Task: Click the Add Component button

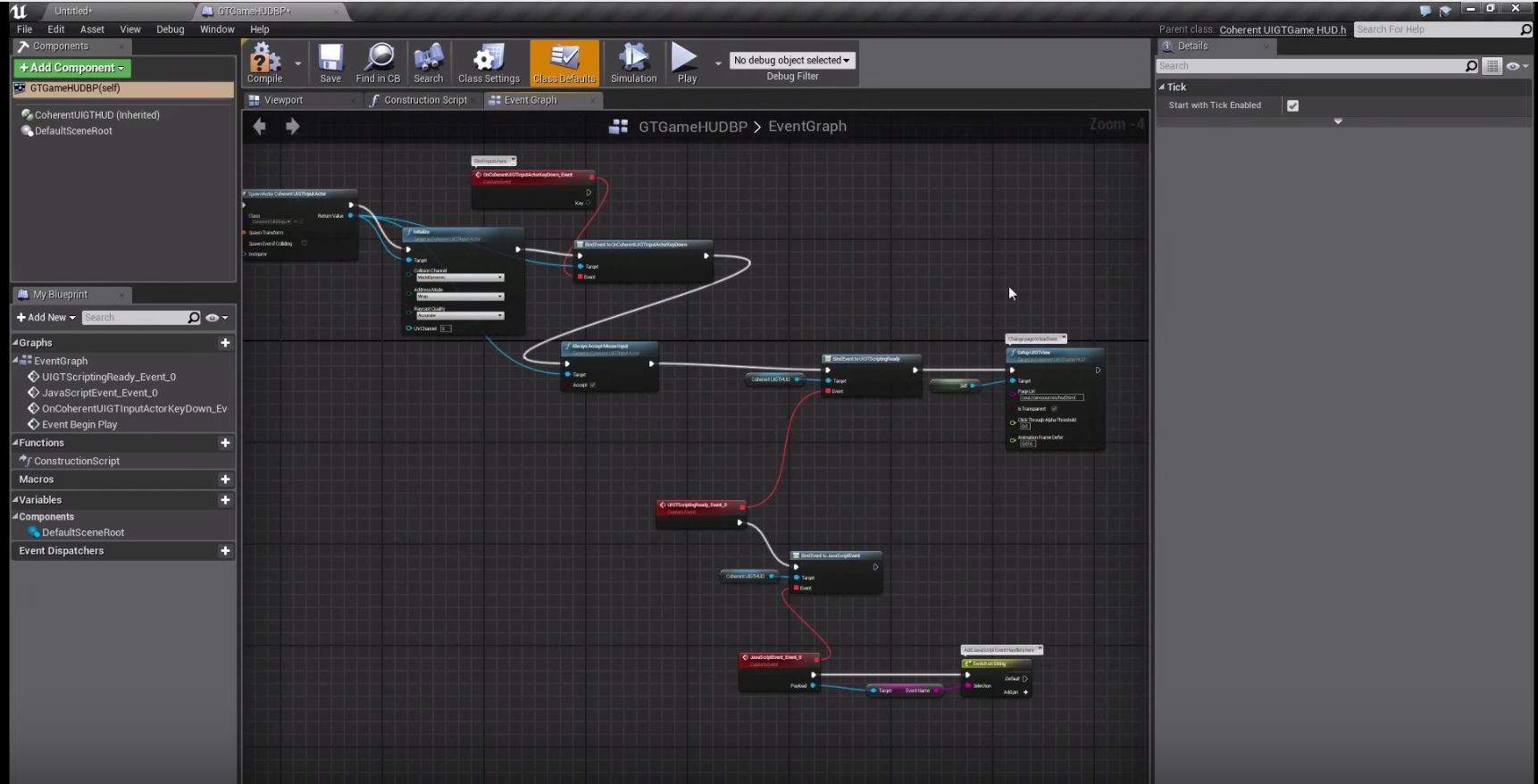Action: (71, 68)
